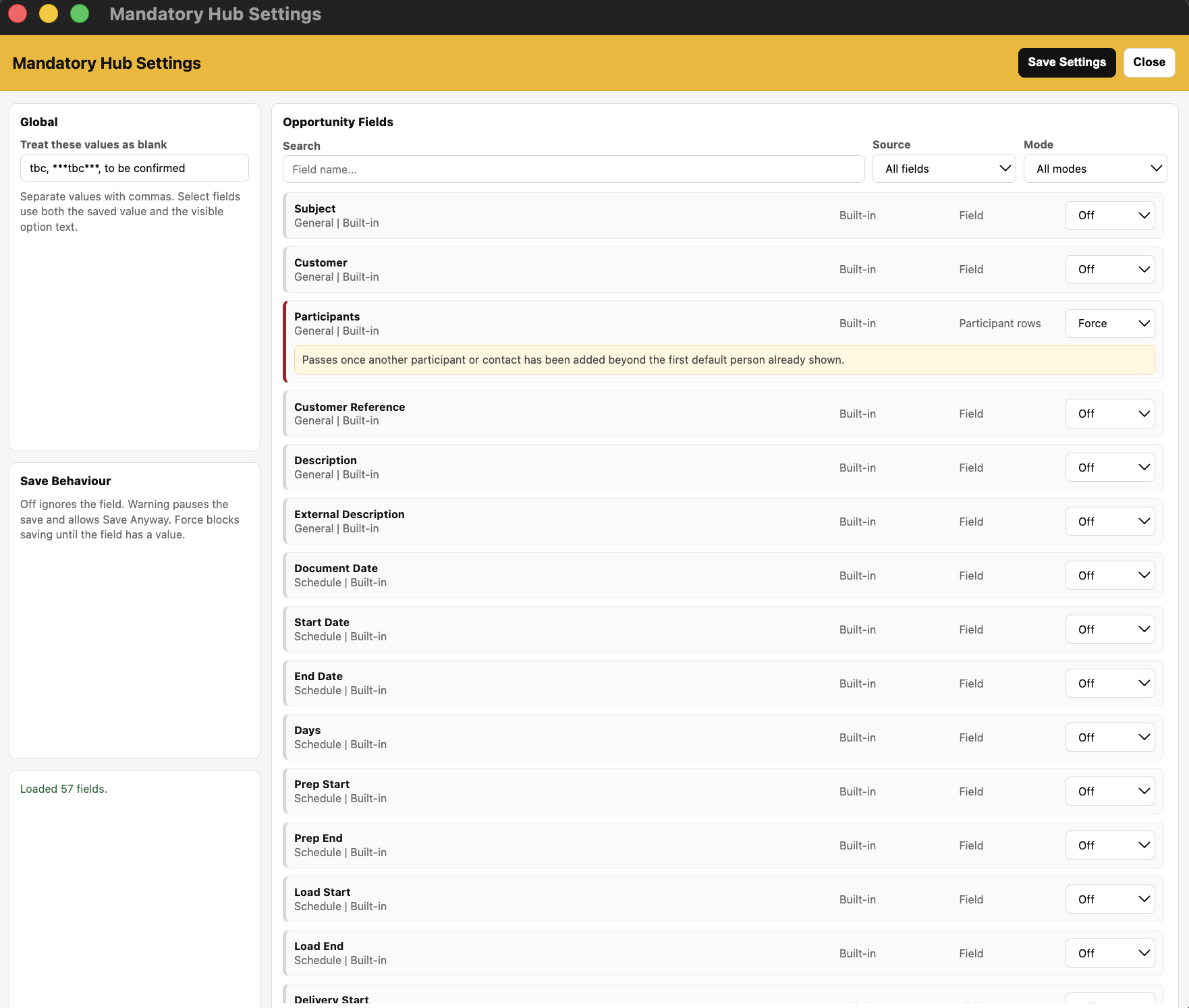Open mode dropdown for End Date
This screenshot has height=1008, width=1189.
pyautogui.click(x=1110, y=683)
